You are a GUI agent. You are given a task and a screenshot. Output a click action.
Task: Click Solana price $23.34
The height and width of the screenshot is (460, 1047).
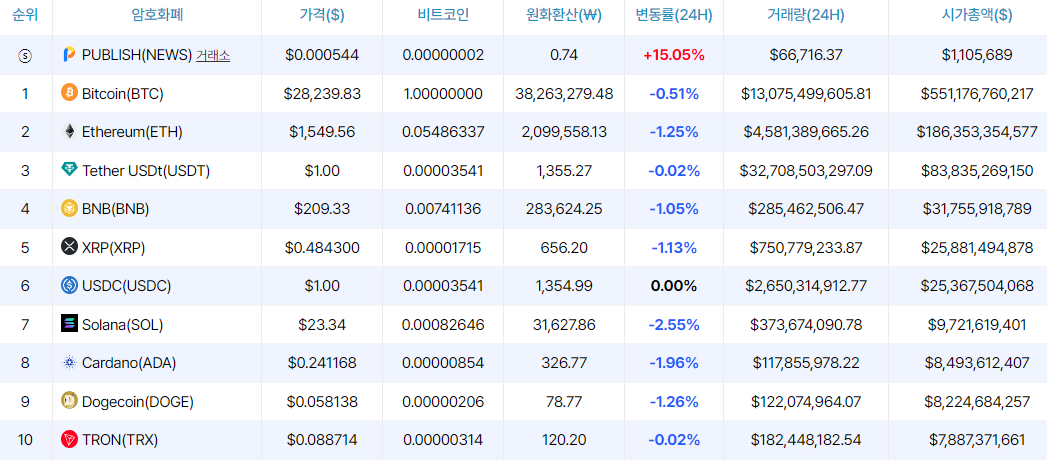pyautogui.click(x=322, y=324)
